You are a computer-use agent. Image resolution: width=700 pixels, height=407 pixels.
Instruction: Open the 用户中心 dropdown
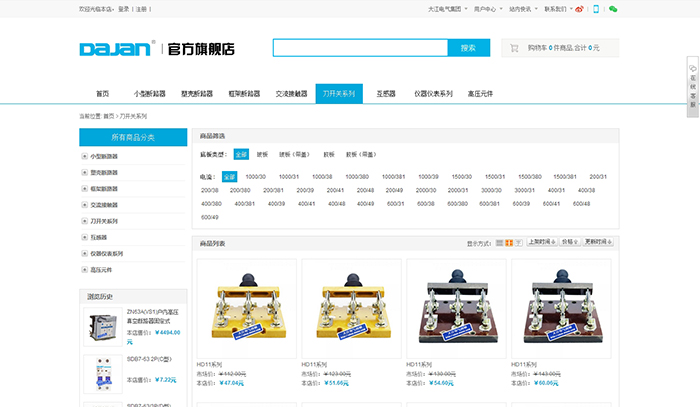click(488, 9)
